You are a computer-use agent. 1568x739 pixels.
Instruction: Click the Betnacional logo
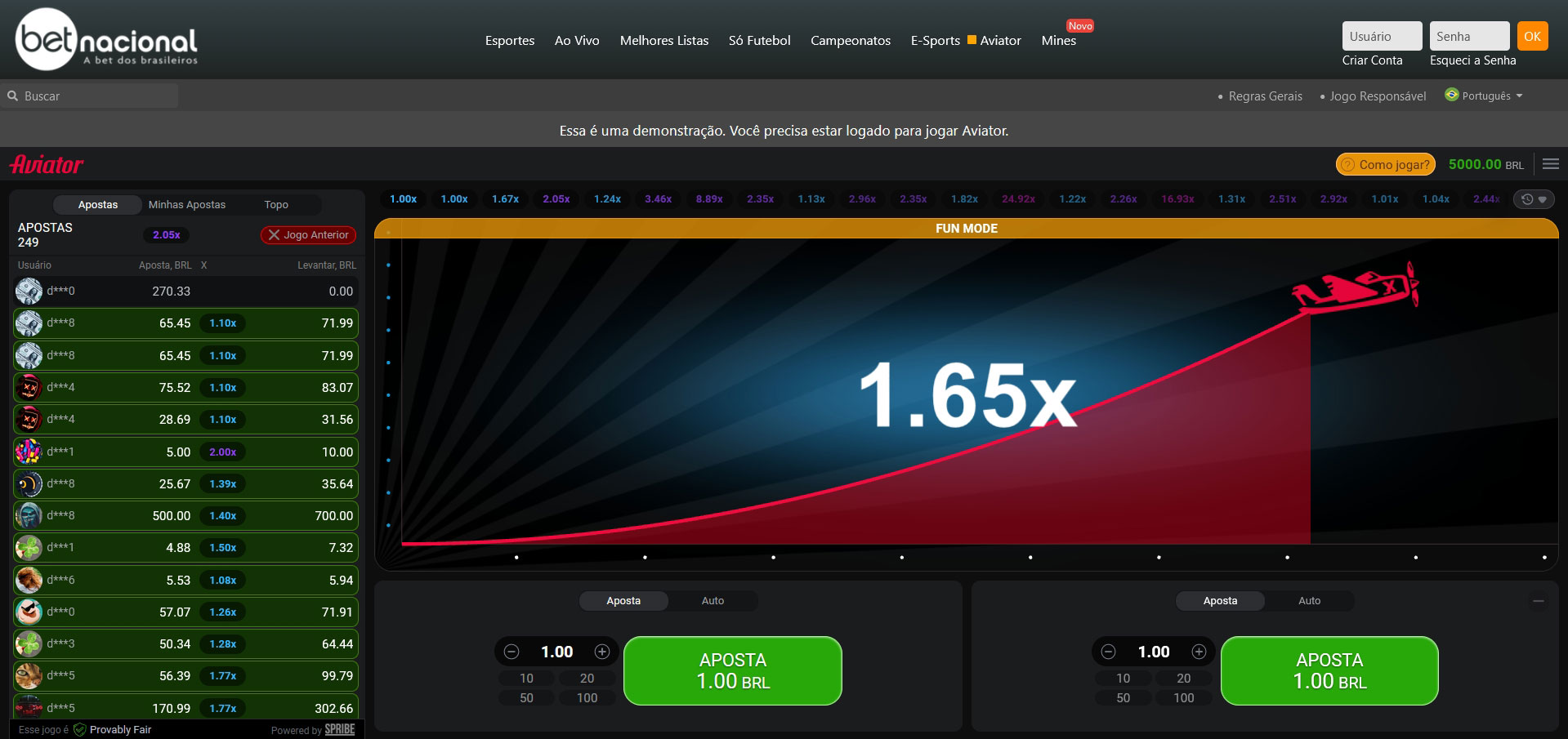click(x=107, y=39)
